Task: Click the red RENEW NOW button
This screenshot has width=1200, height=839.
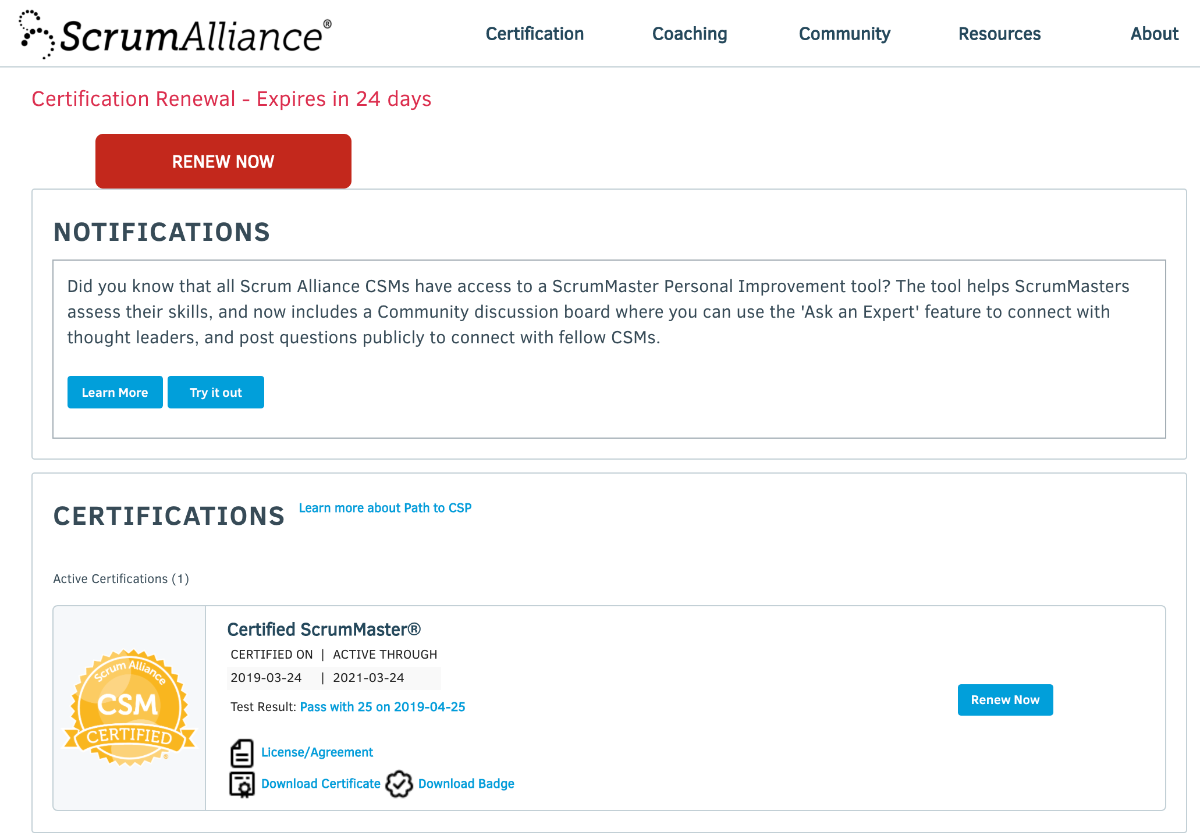Action: click(223, 161)
